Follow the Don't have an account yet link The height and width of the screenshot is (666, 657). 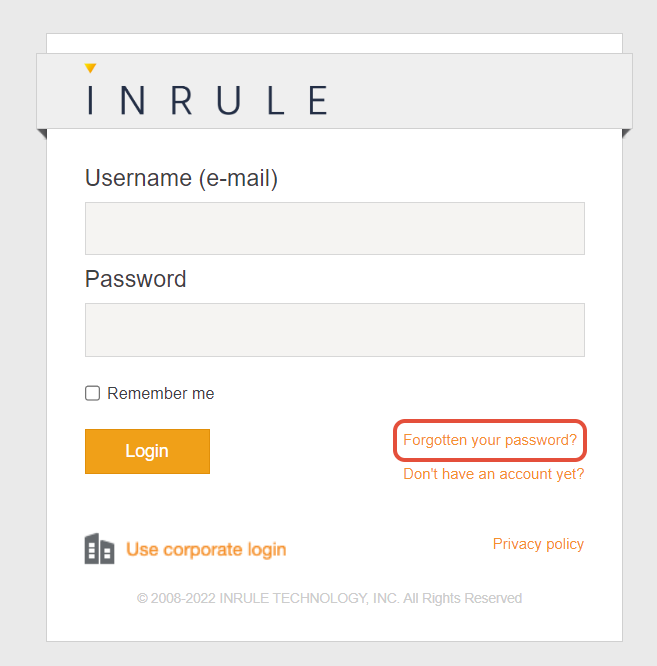click(493, 474)
